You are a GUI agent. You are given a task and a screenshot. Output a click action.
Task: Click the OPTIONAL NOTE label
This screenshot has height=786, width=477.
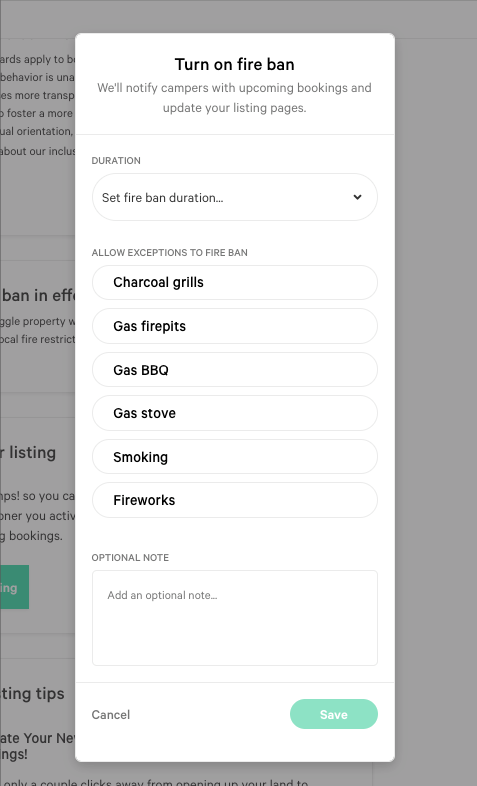point(130,557)
